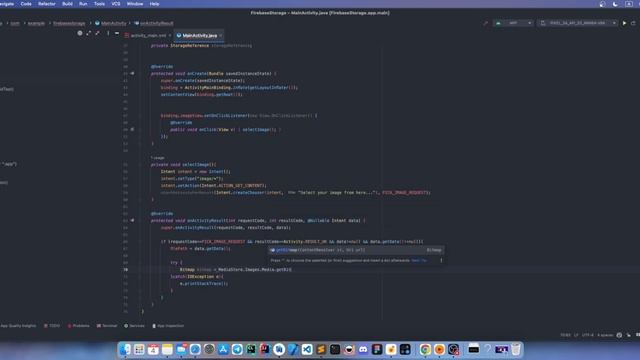Screen dimensions: 640x360
Task: Run the app with the play button
Action: [624, 23]
